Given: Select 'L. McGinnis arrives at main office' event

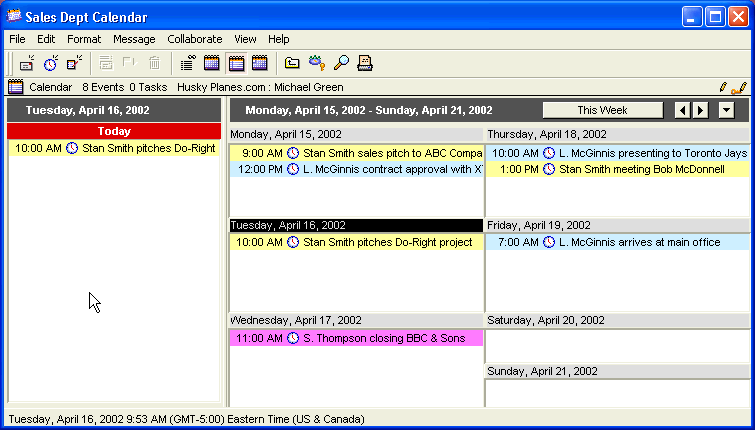Looking at the screenshot, I should [618, 242].
